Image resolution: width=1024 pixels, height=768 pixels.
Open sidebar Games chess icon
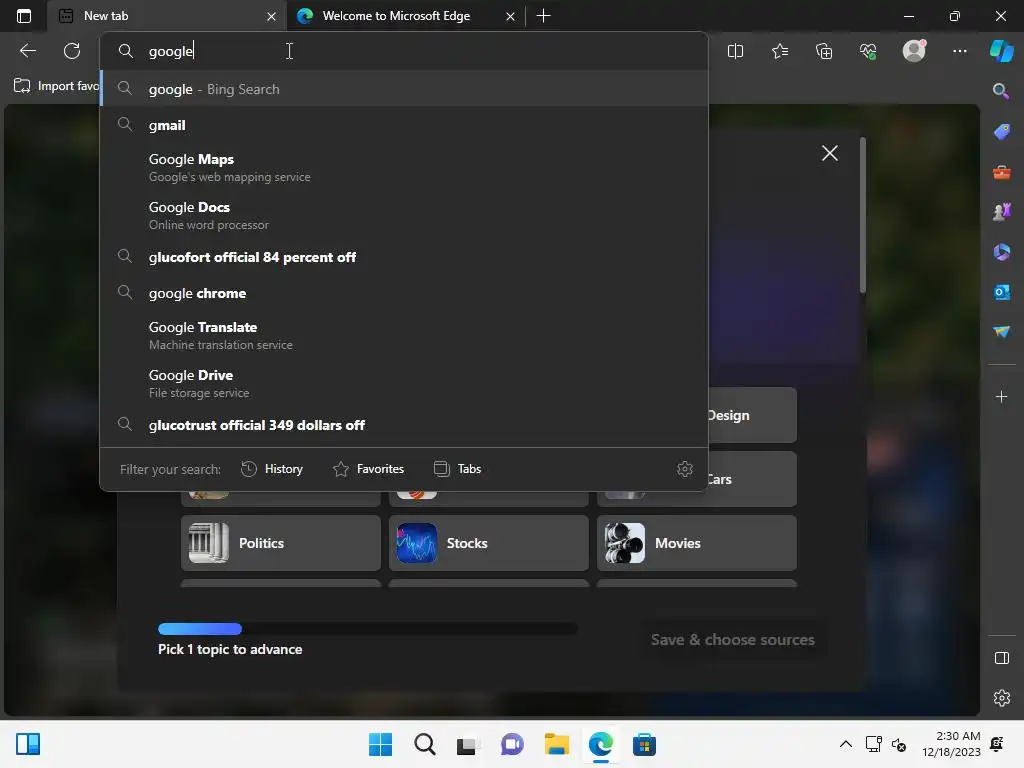(1002, 212)
